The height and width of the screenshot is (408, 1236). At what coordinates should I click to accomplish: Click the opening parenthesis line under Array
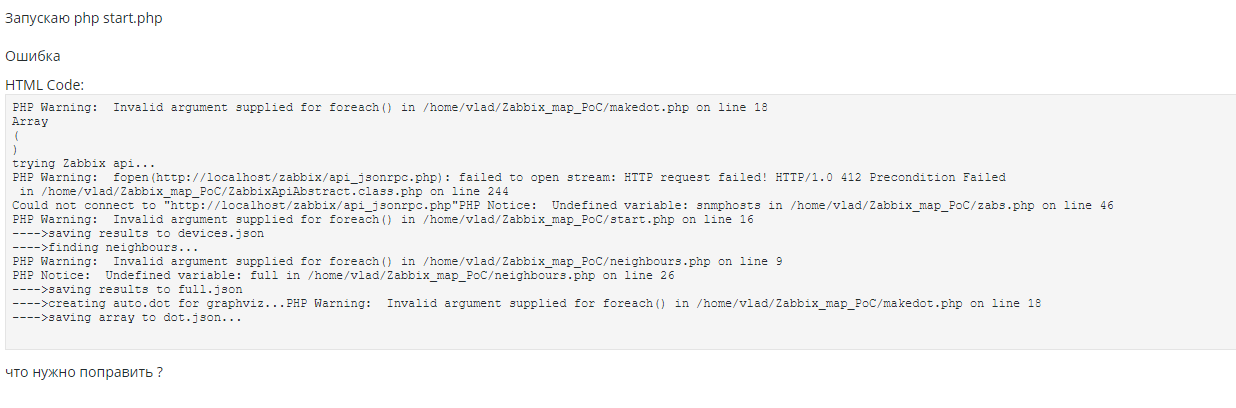[16, 135]
